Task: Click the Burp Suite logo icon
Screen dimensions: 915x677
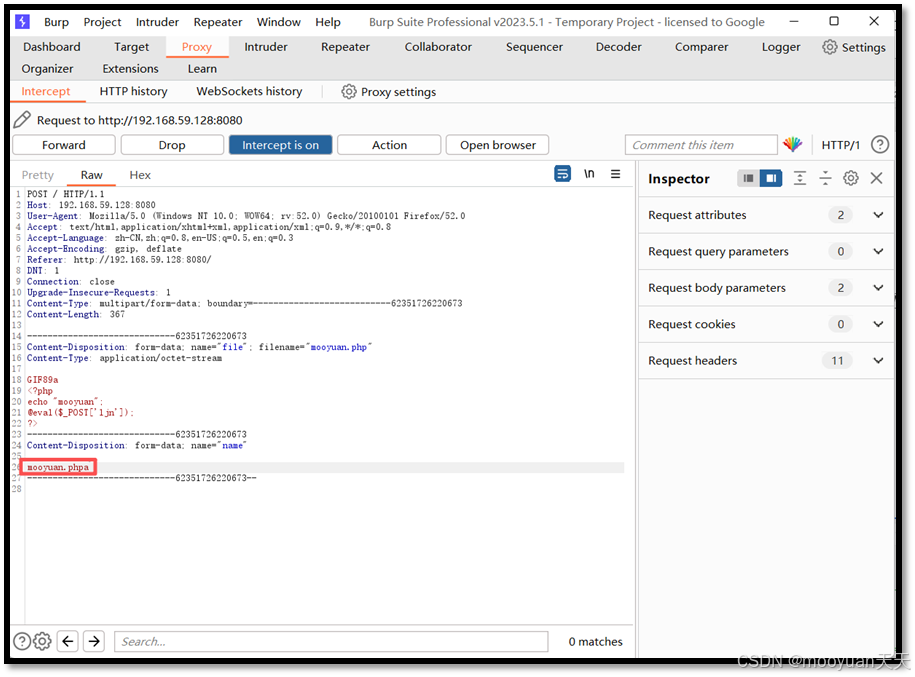Action: [22, 22]
